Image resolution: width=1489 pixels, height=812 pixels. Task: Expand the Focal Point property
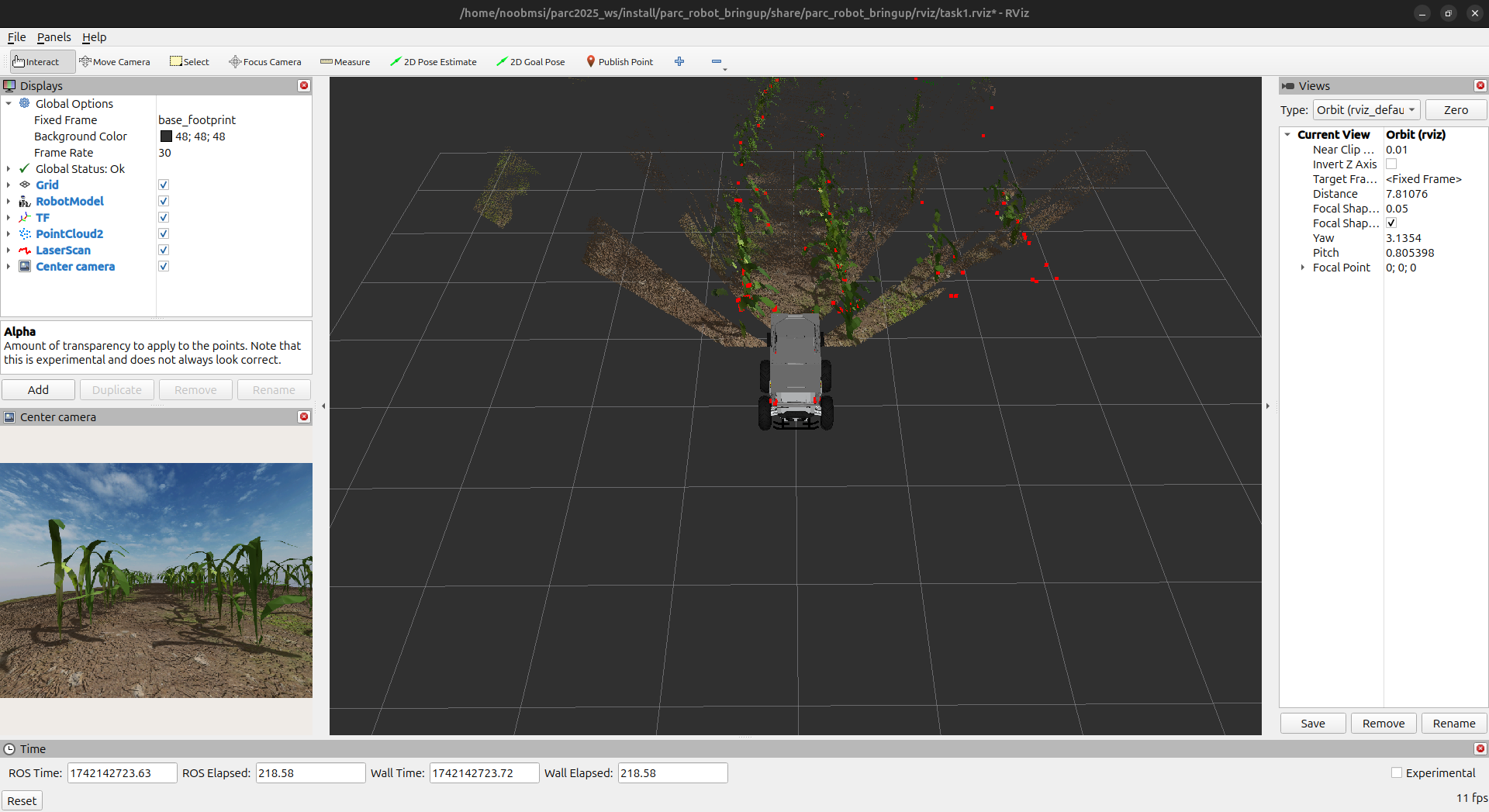[1303, 268]
